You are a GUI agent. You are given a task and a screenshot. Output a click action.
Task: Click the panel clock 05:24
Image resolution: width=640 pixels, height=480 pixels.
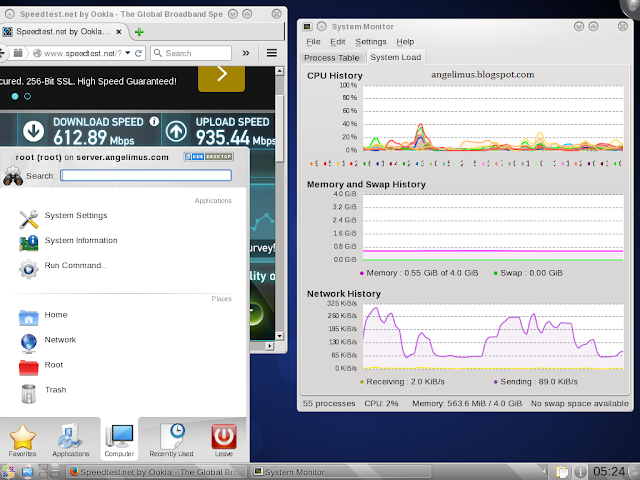coord(609,472)
